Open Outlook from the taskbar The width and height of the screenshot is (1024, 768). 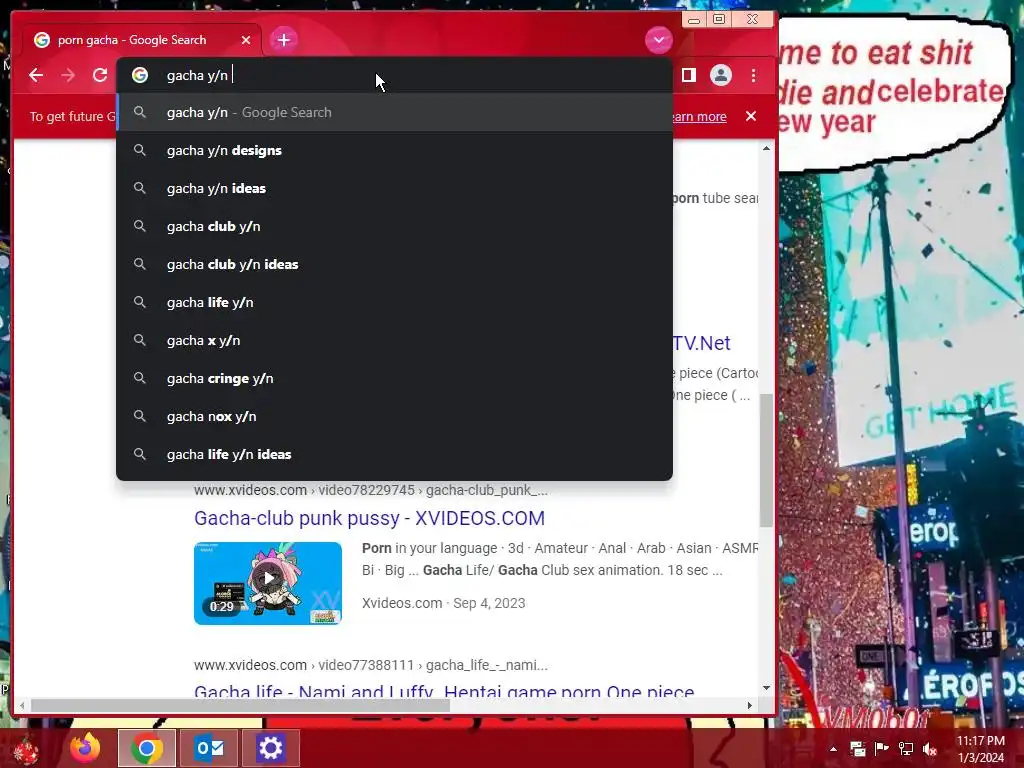click(209, 748)
